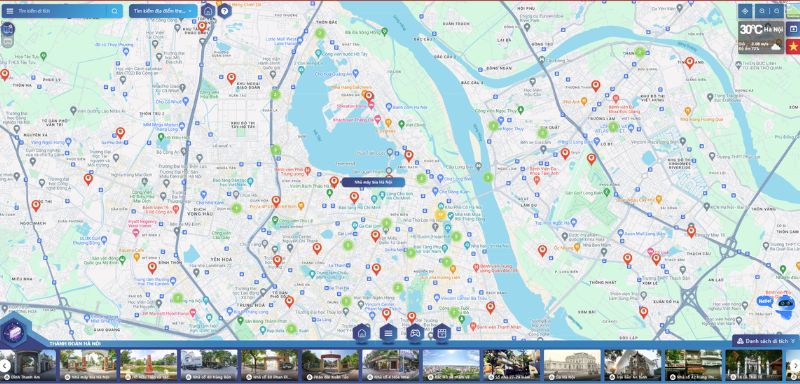Click the Vietnam flag language icon
The height and width of the screenshot is (384, 800).
(x=793, y=46)
